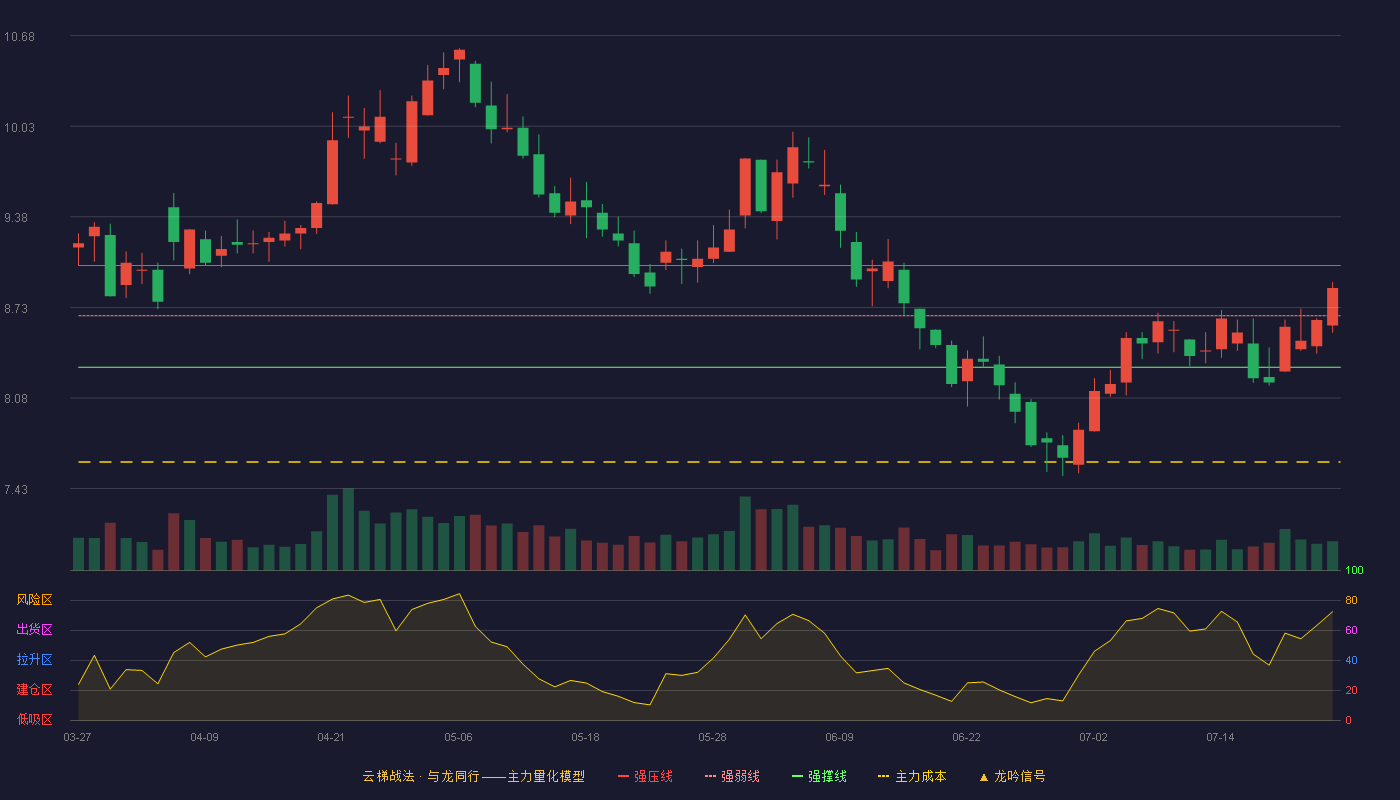Image resolution: width=1400 pixels, height=800 pixels.
Task: Click the green 100 indicator scale label
Action: pyautogui.click(x=1354, y=571)
